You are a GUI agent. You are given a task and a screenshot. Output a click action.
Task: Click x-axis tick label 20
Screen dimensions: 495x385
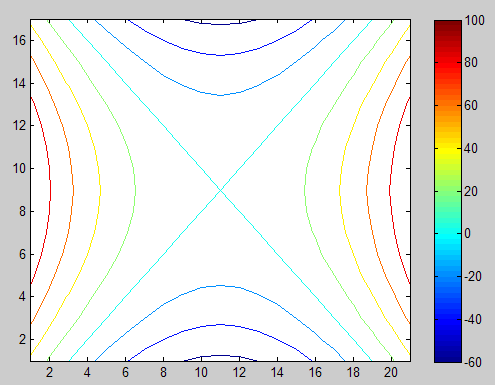[x=391, y=372]
